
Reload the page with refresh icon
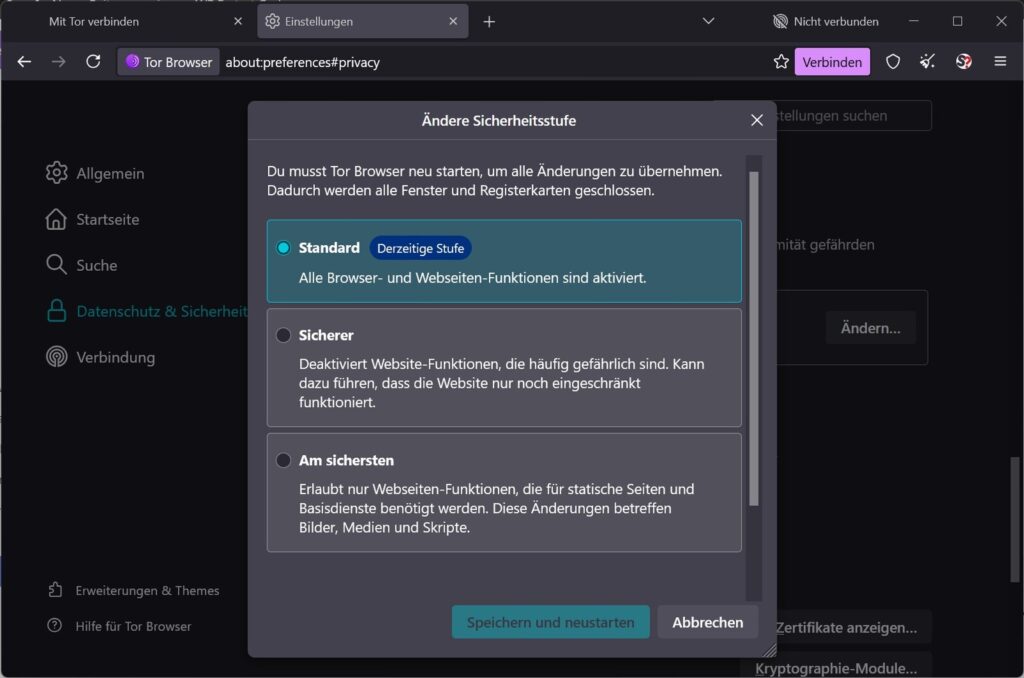coord(93,61)
